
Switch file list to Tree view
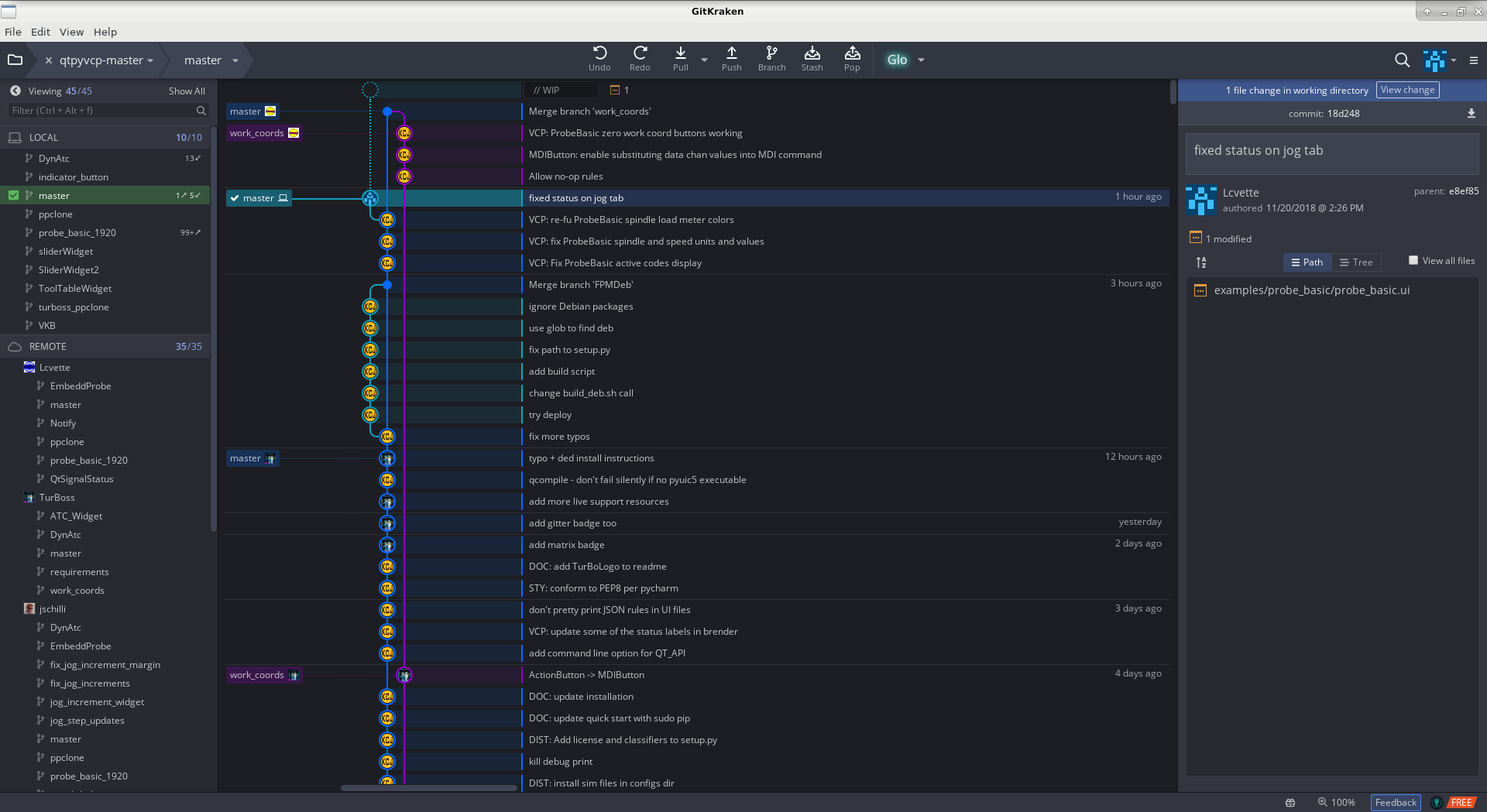coord(1356,262)
